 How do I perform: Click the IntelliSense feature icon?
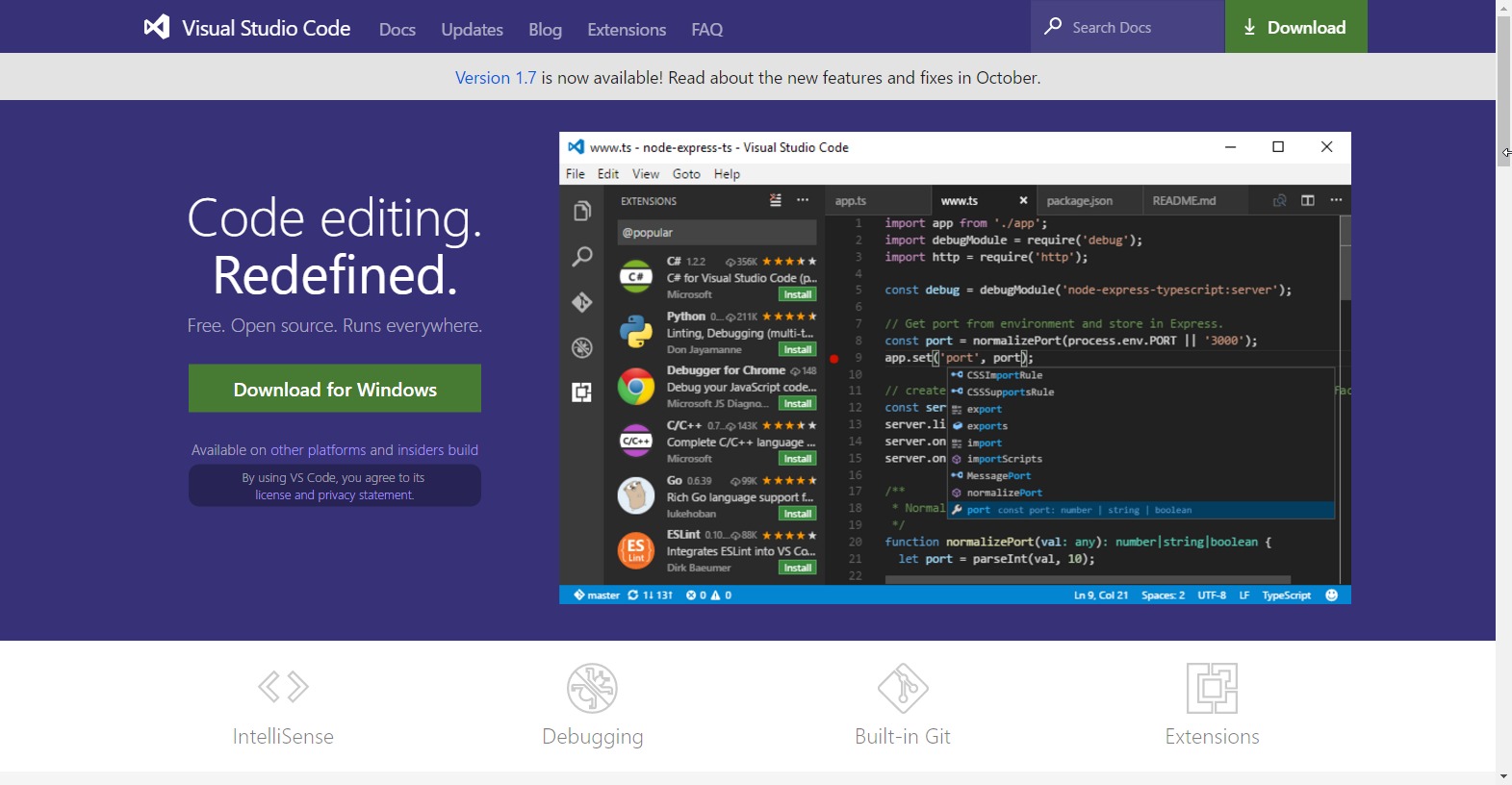coord(283,687)
